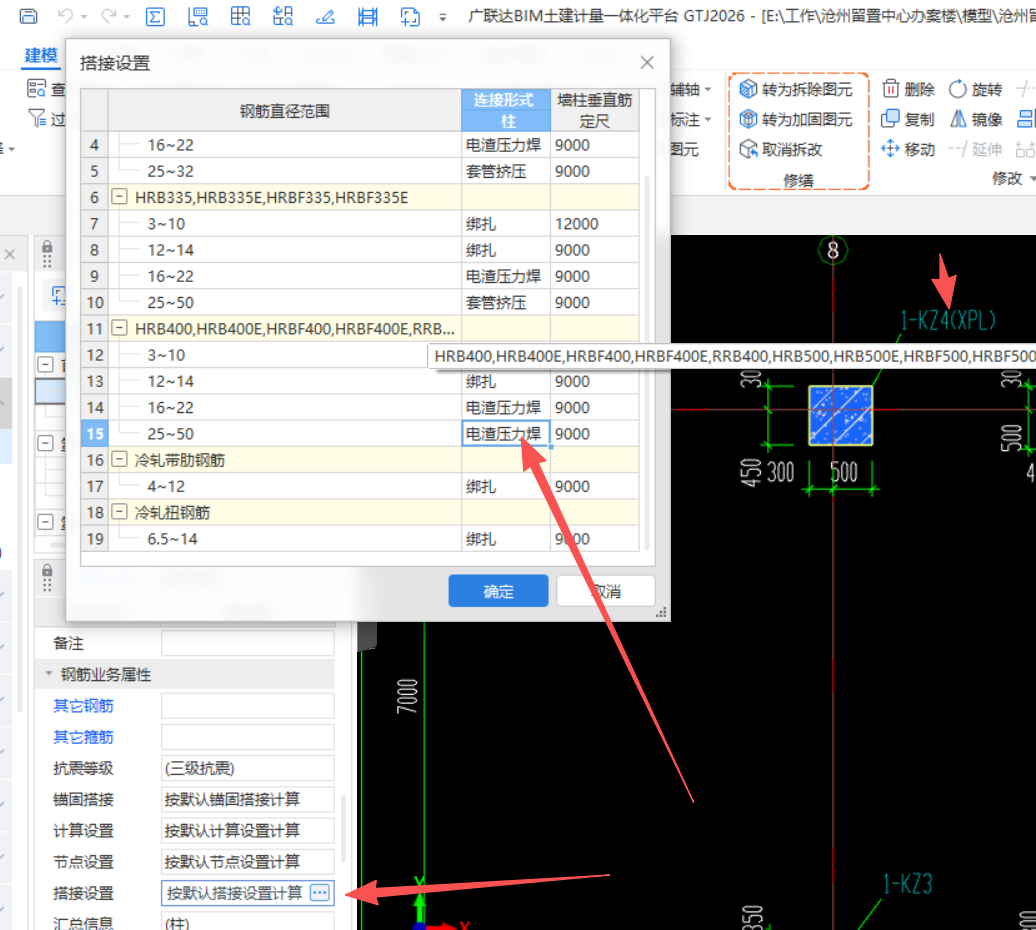This screenshot has width=1036, height=930.
Task: Collapse the HRB335 rebar group in row 6
Action: point(119,197)
